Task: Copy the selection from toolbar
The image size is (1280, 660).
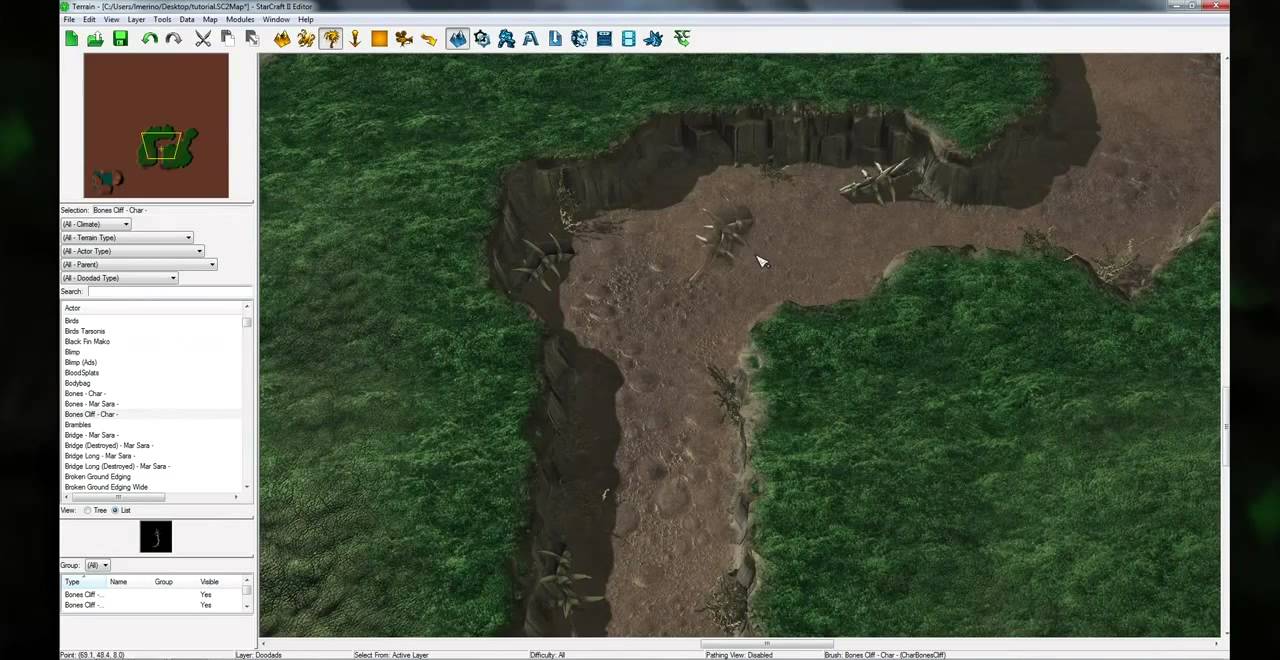Action: (227, 39)
